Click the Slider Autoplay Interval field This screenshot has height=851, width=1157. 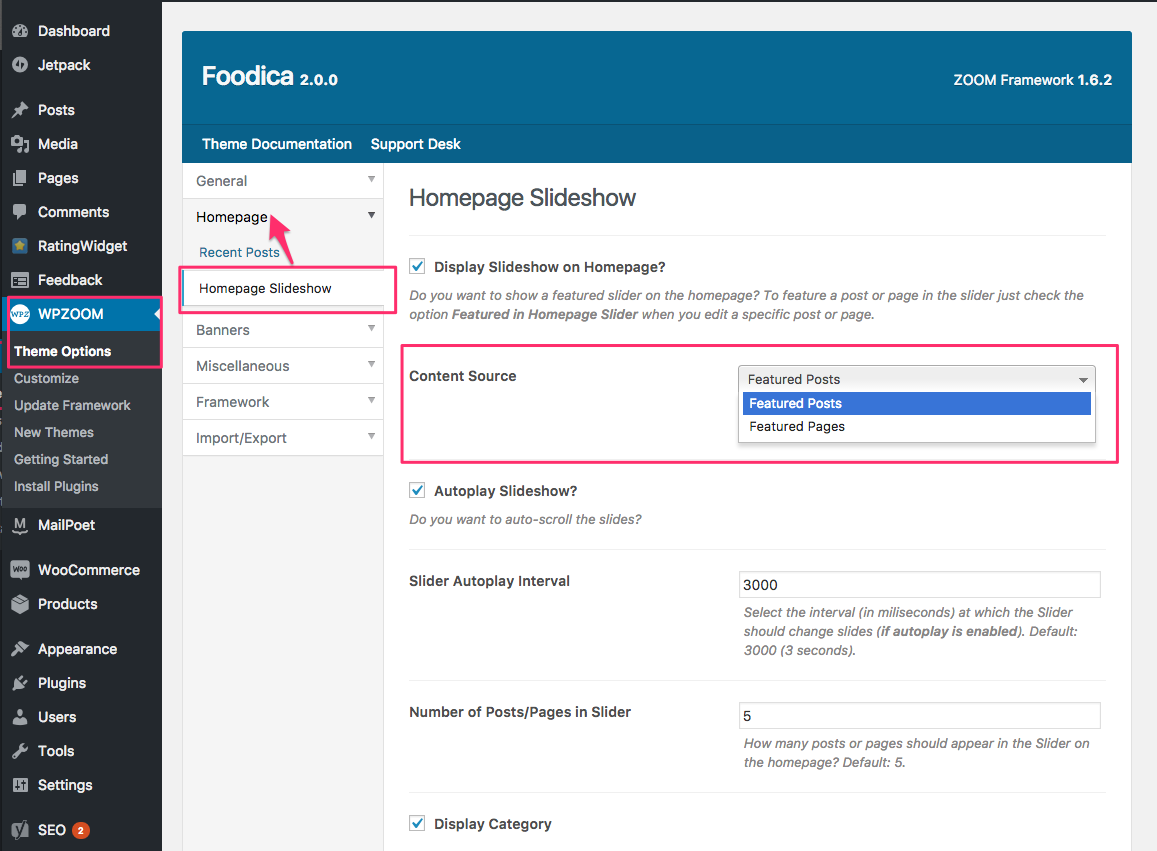919,585
